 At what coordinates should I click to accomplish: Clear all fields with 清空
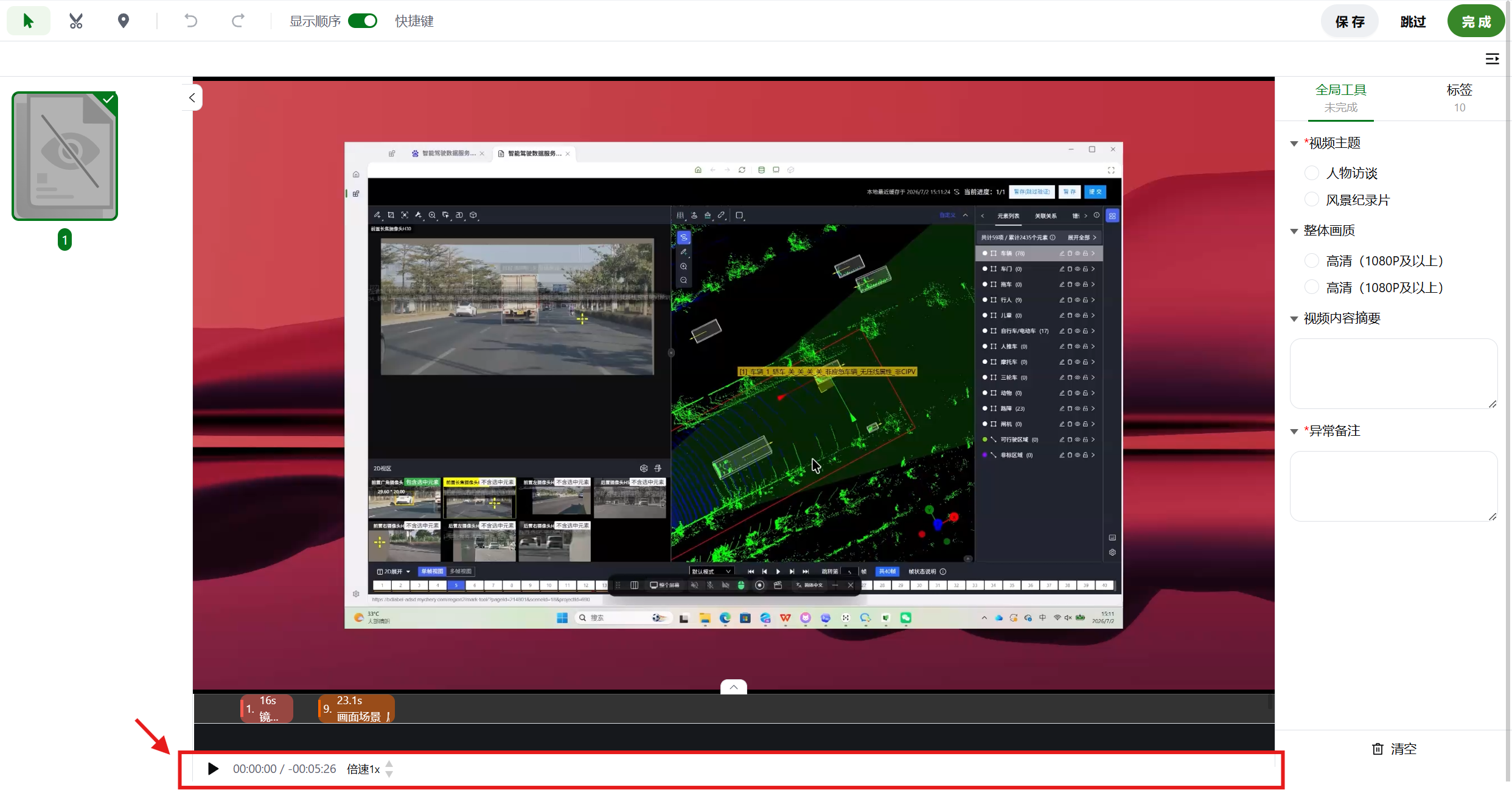pos(1394,749)
